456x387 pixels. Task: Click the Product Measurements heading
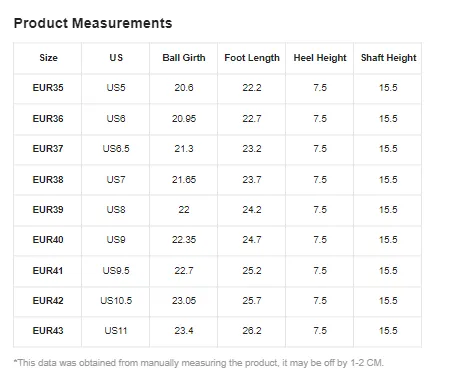[x=93, y=23]
